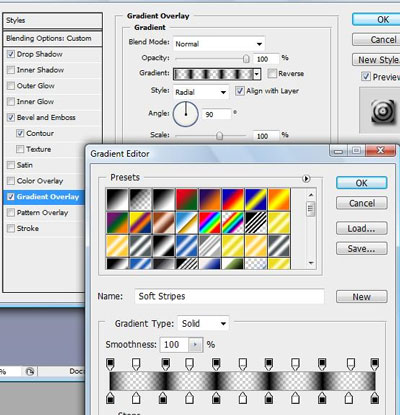This screenshot has height=415, width=400.
Task: Click the Angle dial control
Action: click(186, 114)
